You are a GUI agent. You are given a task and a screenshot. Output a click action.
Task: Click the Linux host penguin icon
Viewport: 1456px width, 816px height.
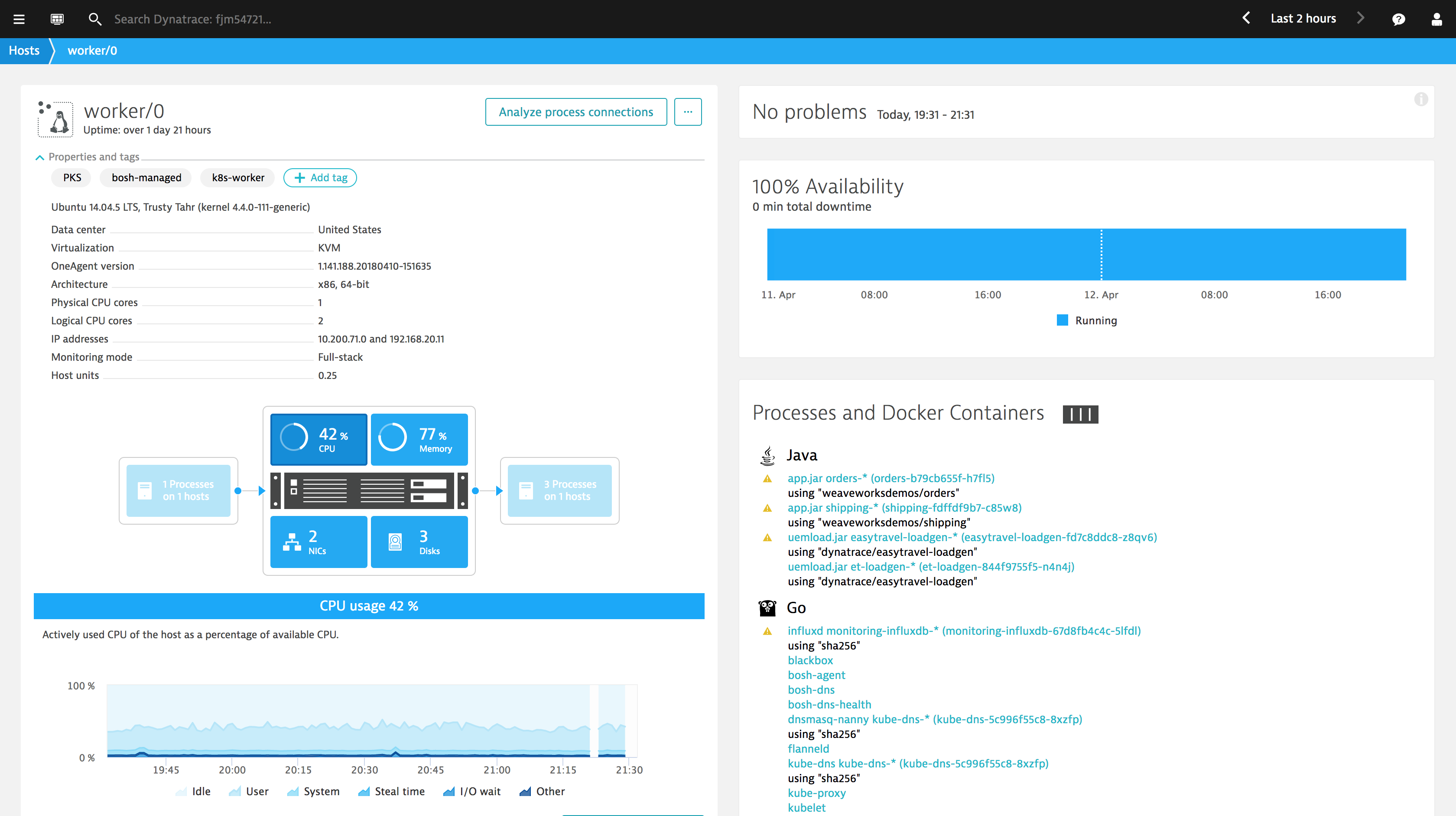click(x=55, y=119)
